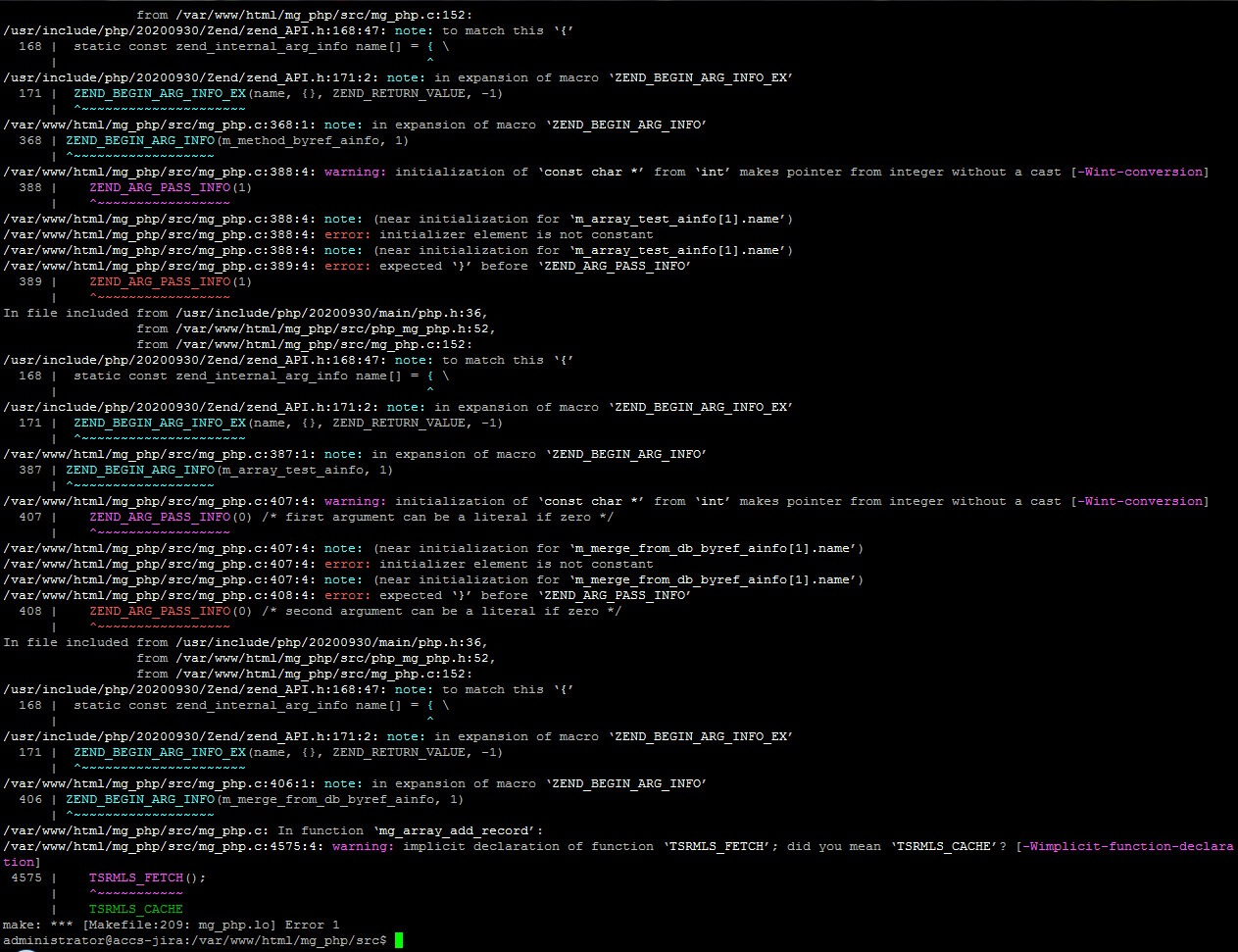Click the red ZEND_ARG_PASS_INFO(1) on line 389

click(171, 281)
